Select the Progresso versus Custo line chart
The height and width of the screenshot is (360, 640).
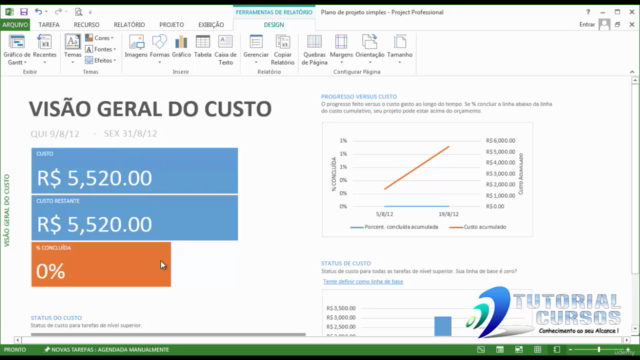427,180
